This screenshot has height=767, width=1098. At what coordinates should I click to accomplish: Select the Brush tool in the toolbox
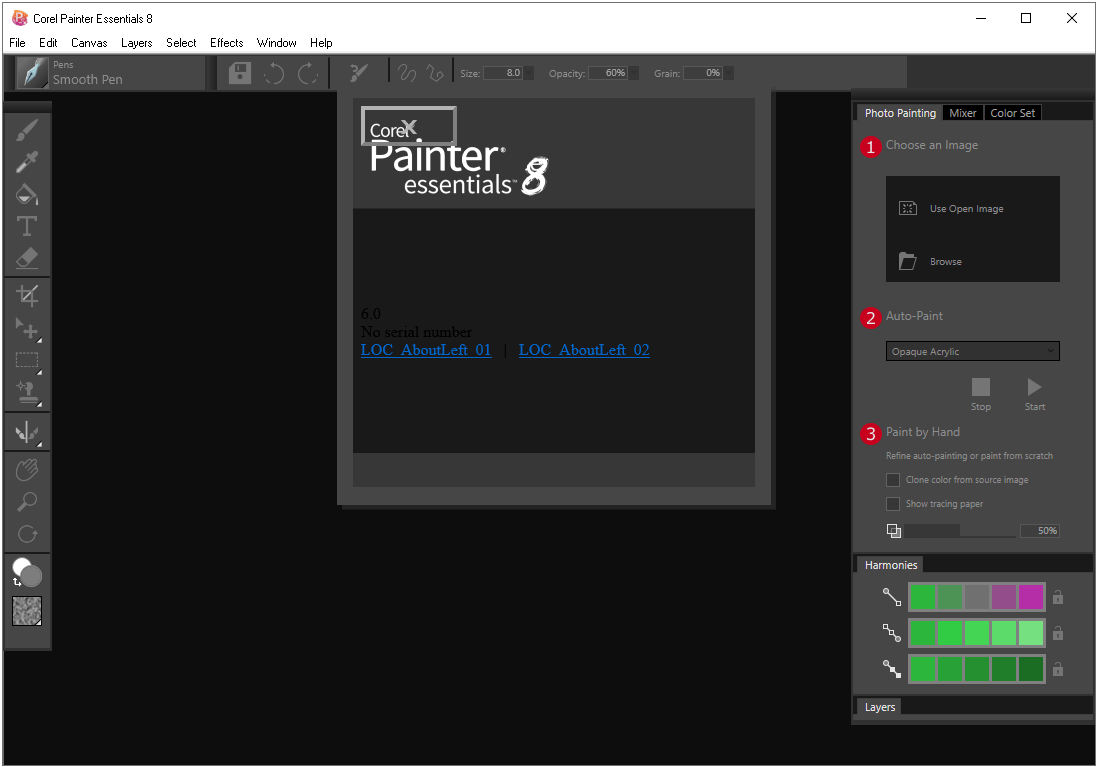[x=27, y=130]
